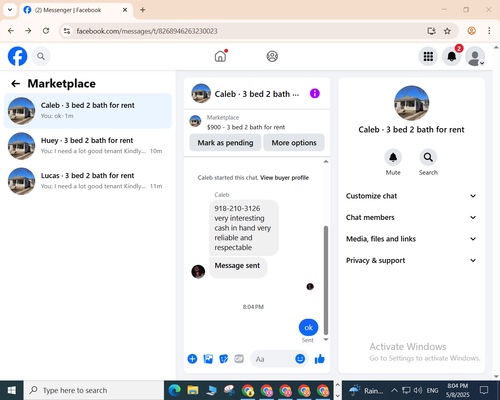The width and height of the screenshot is (500, 400).
Task: Click the chat vertical scrollbar thumb
Action: tap(326, 280)
